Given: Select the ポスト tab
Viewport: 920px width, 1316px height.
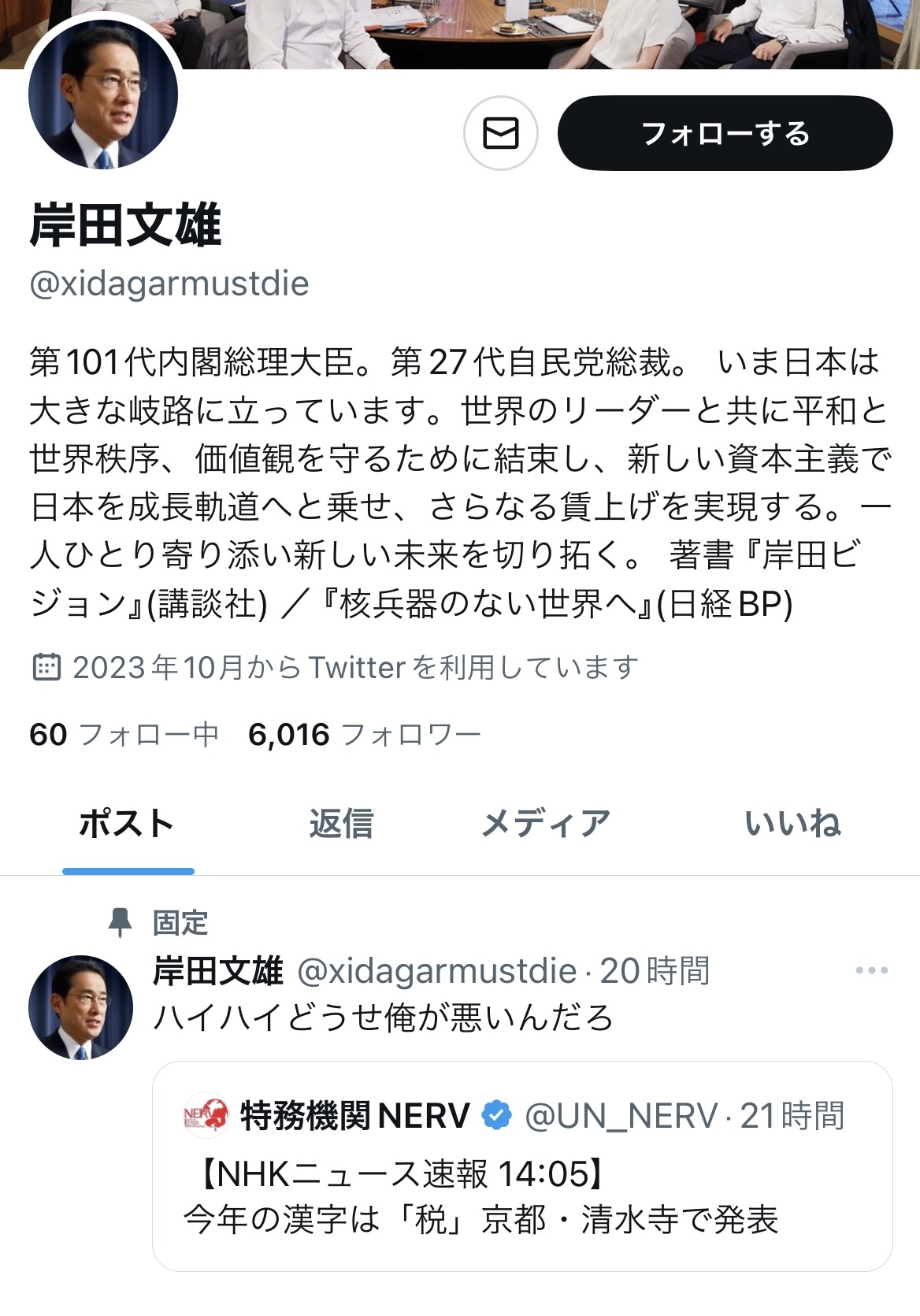Looking at the screenshot, I should point(128,824).
